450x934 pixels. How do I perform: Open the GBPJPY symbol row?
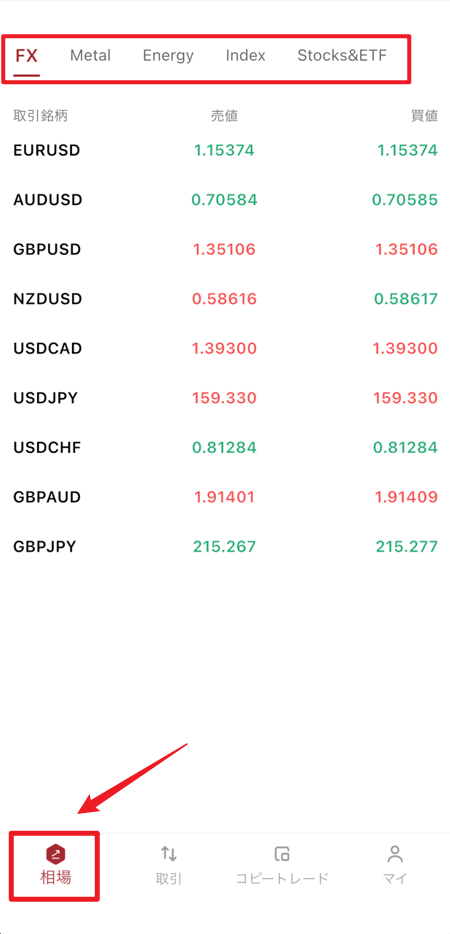(225, 546)
